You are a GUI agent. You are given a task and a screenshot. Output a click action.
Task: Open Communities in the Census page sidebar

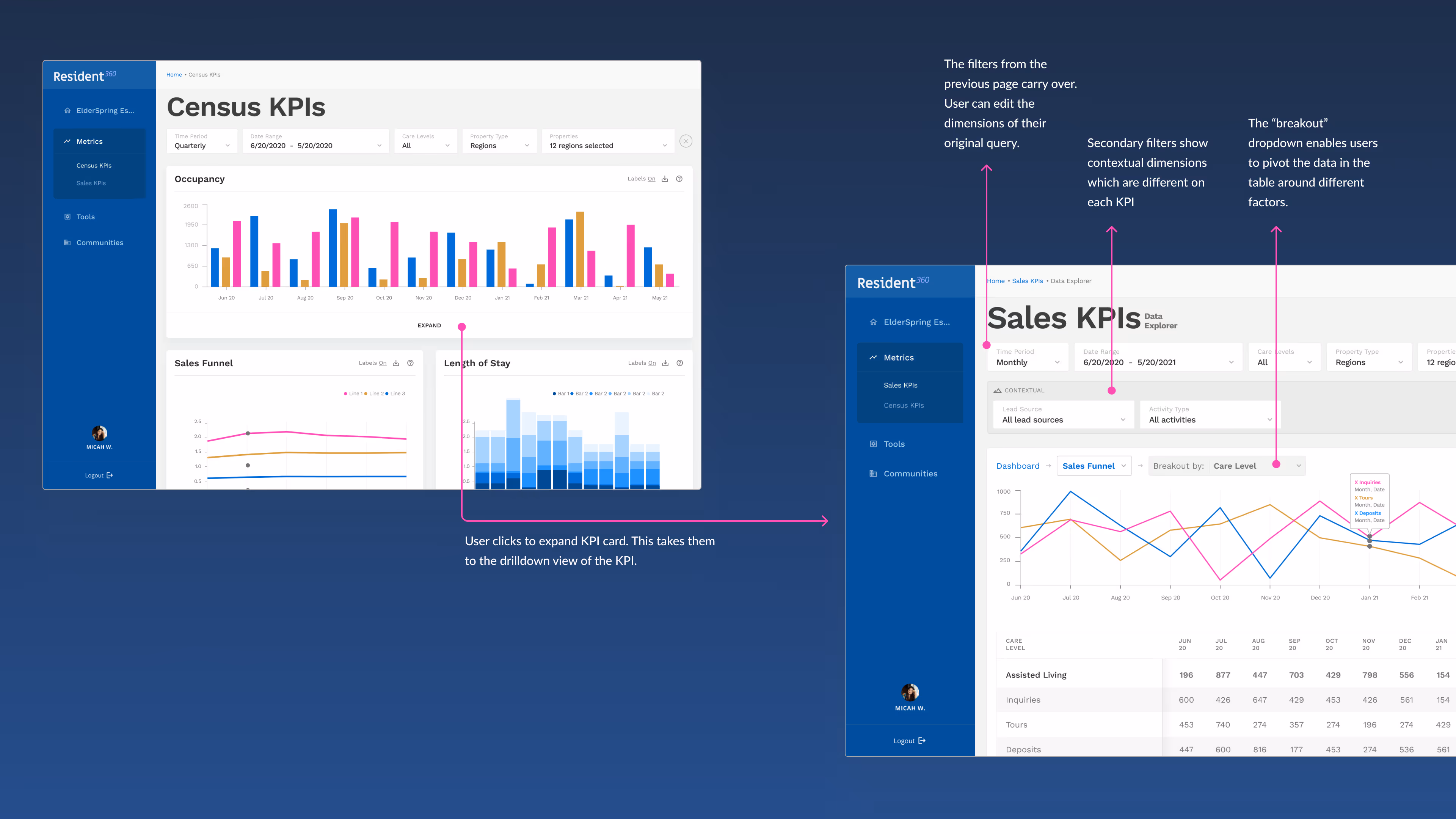coord(99,243)
